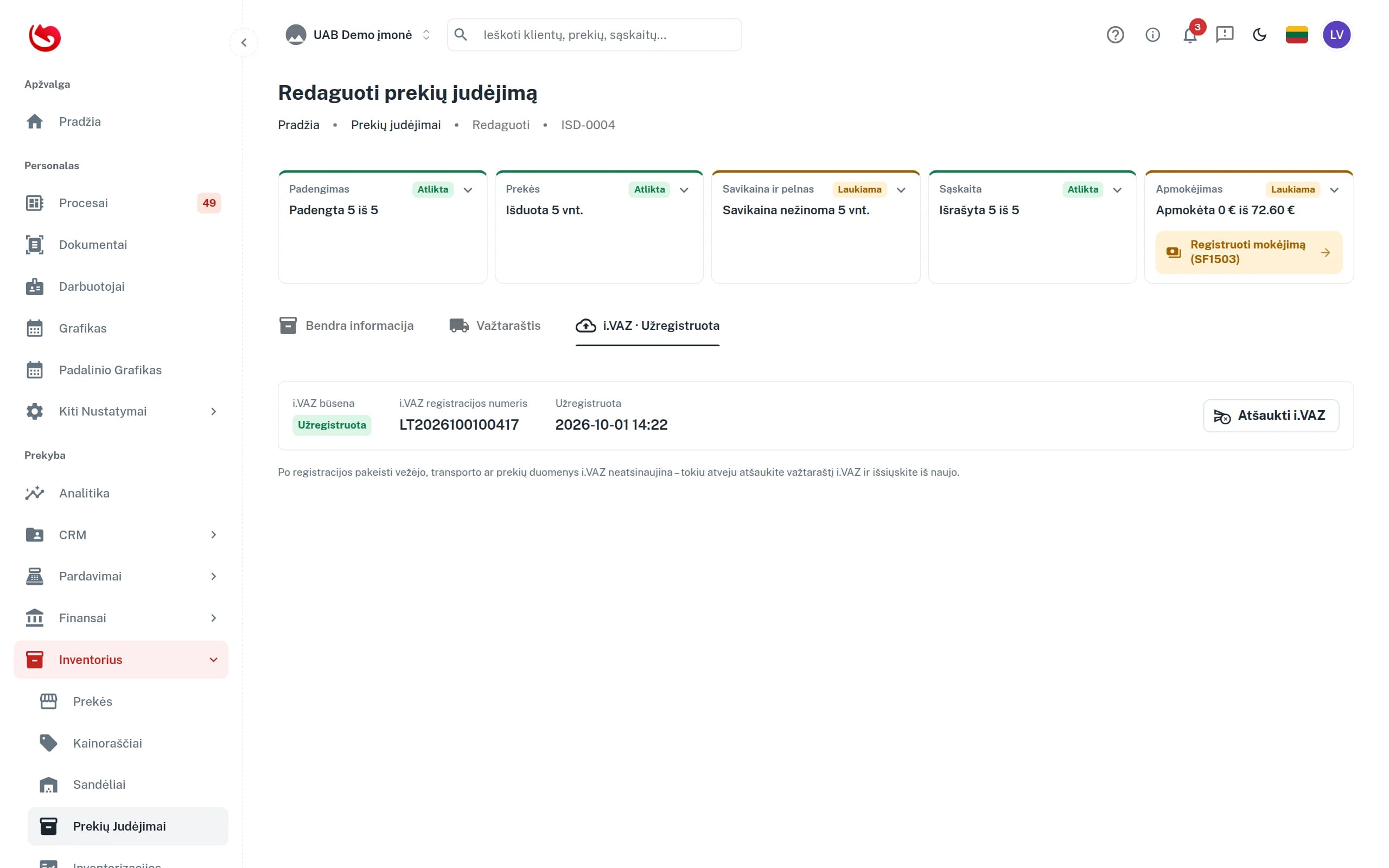Open Sandėliai sidebar item
Screen dimensions: 1389x868
tap(128, 785)
